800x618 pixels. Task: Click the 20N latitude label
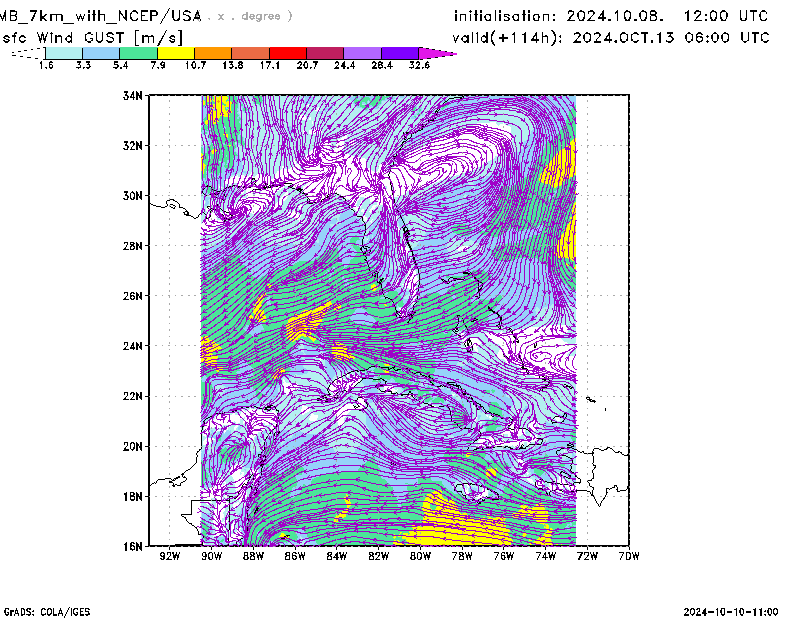133,446
